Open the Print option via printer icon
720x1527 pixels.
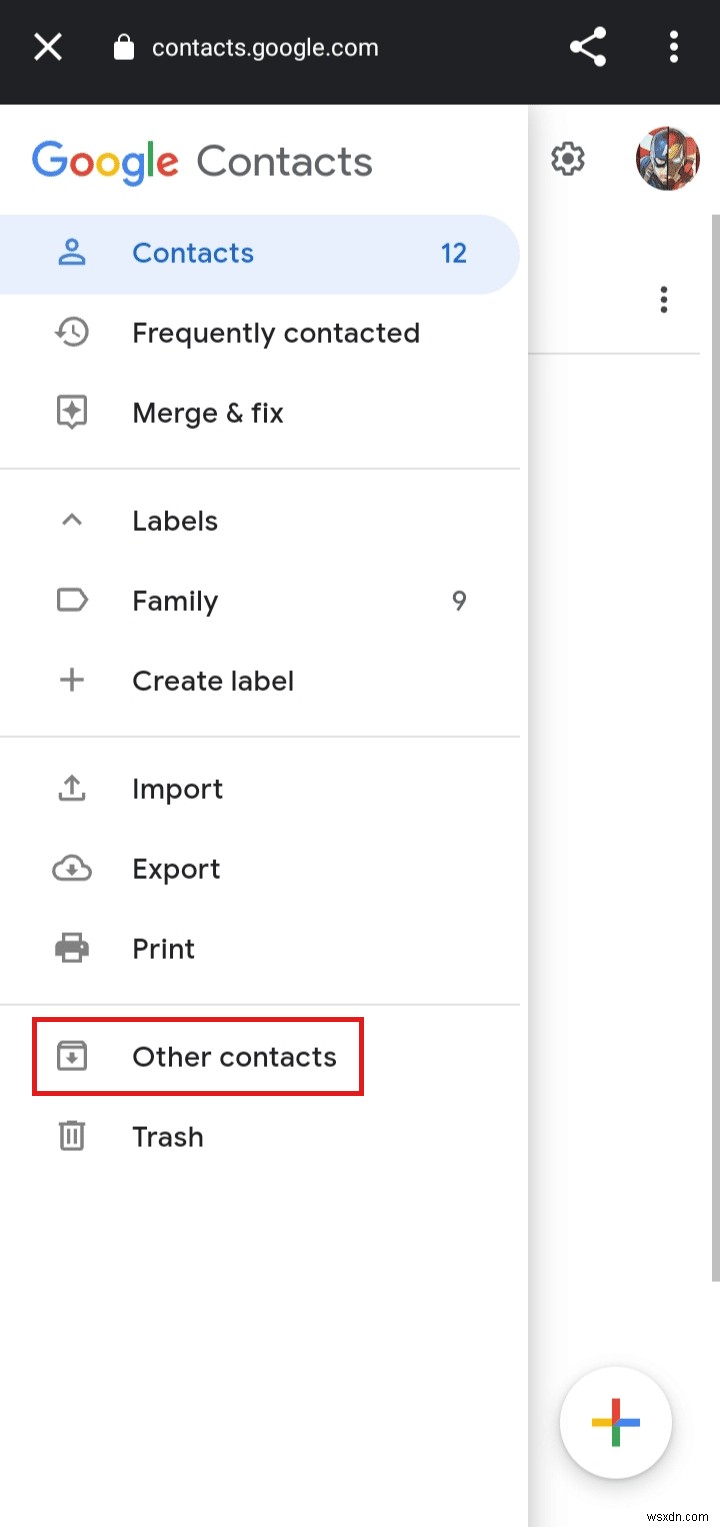71,948
